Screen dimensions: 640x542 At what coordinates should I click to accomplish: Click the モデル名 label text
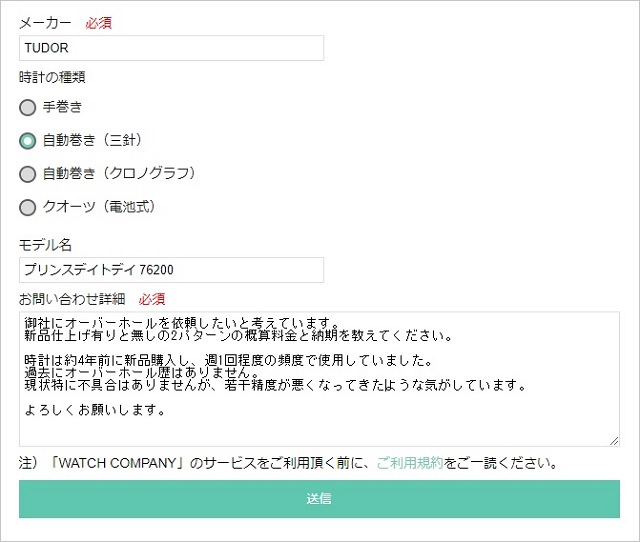pos(45,244)
